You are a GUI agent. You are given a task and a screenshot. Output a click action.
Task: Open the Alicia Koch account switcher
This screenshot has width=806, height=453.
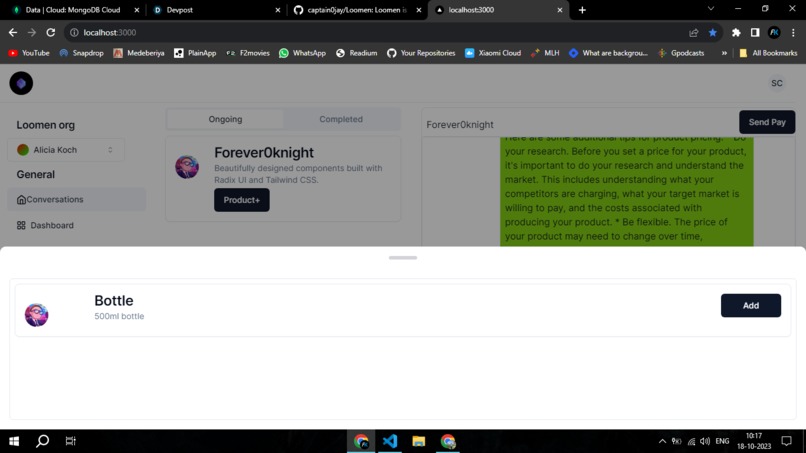pyautogui.click(x=66, y=150)
